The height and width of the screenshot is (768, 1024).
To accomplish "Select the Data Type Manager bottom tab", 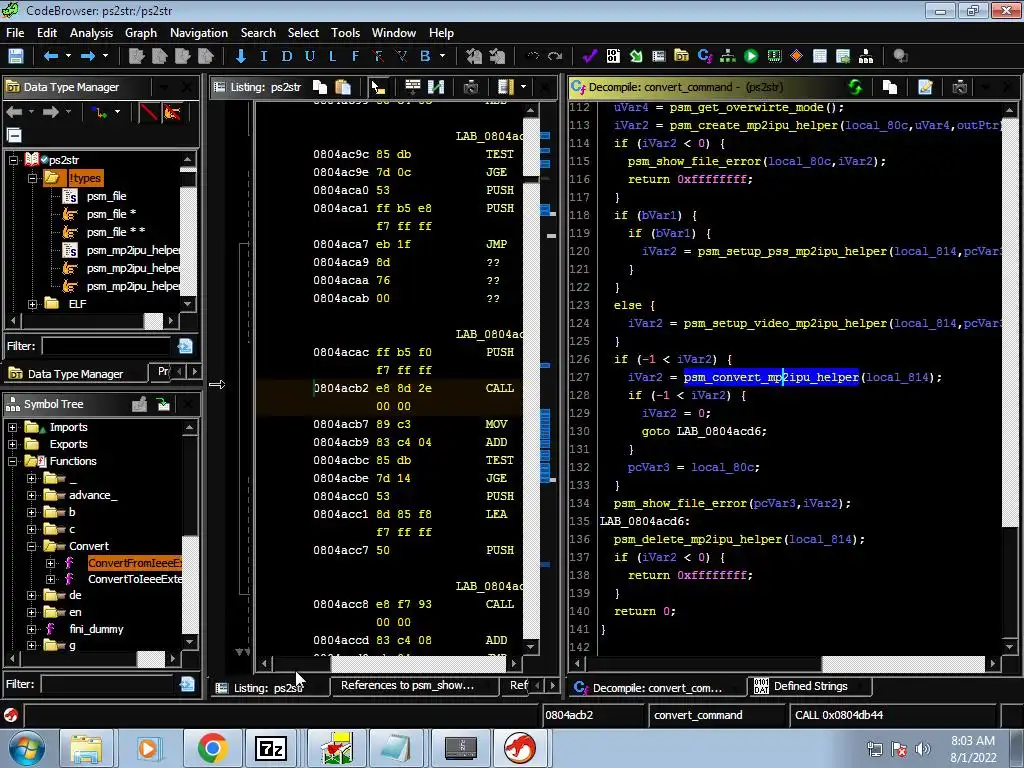I will tap(74, 374).
